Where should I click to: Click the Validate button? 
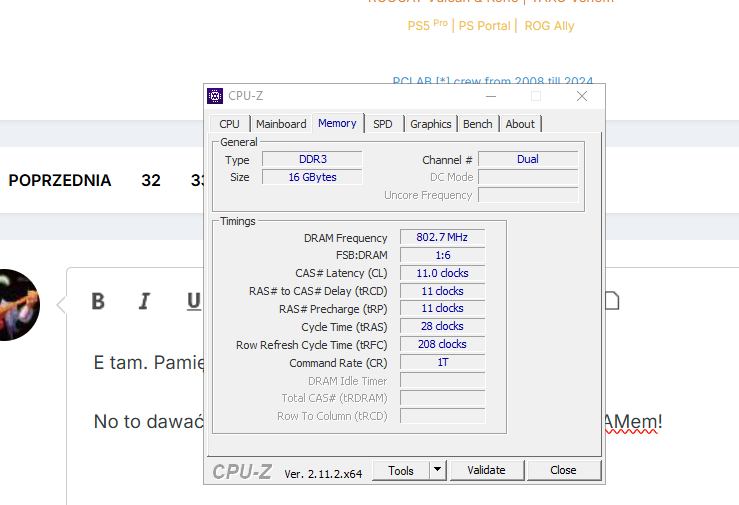pos(486,470)
